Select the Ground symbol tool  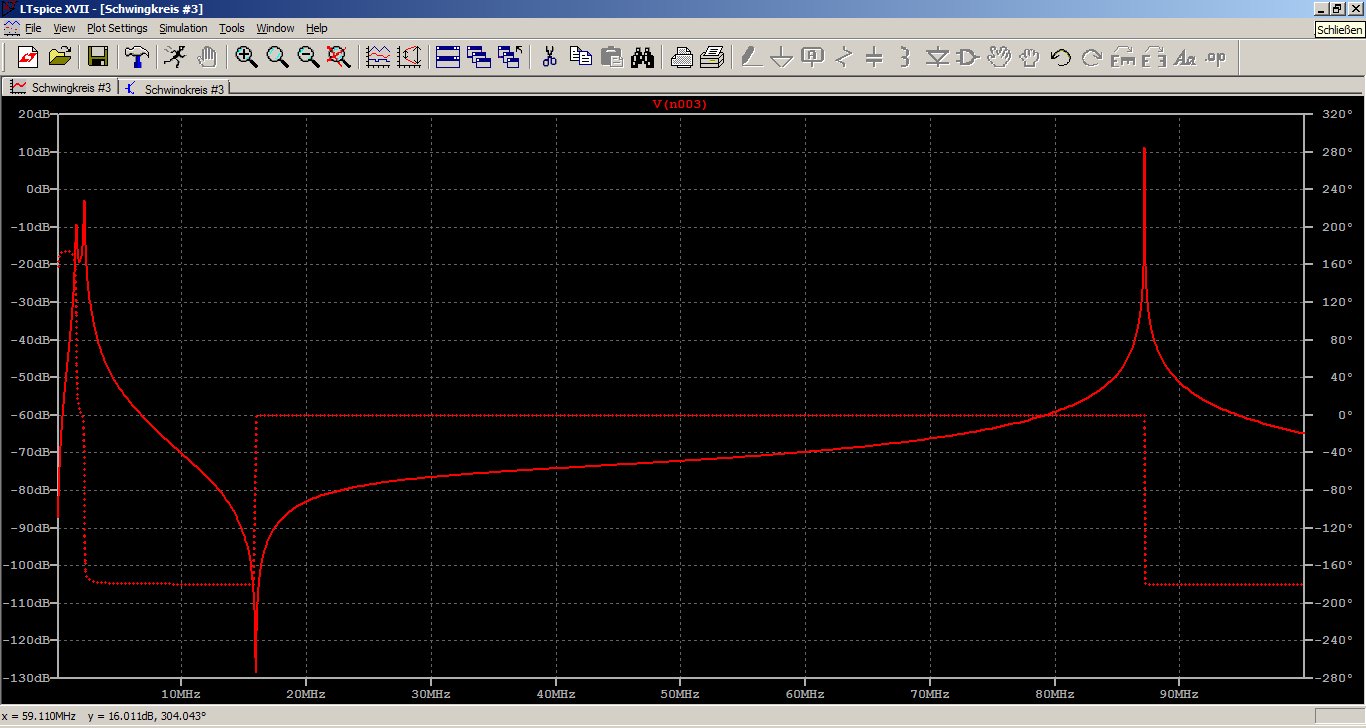[782, 57]
